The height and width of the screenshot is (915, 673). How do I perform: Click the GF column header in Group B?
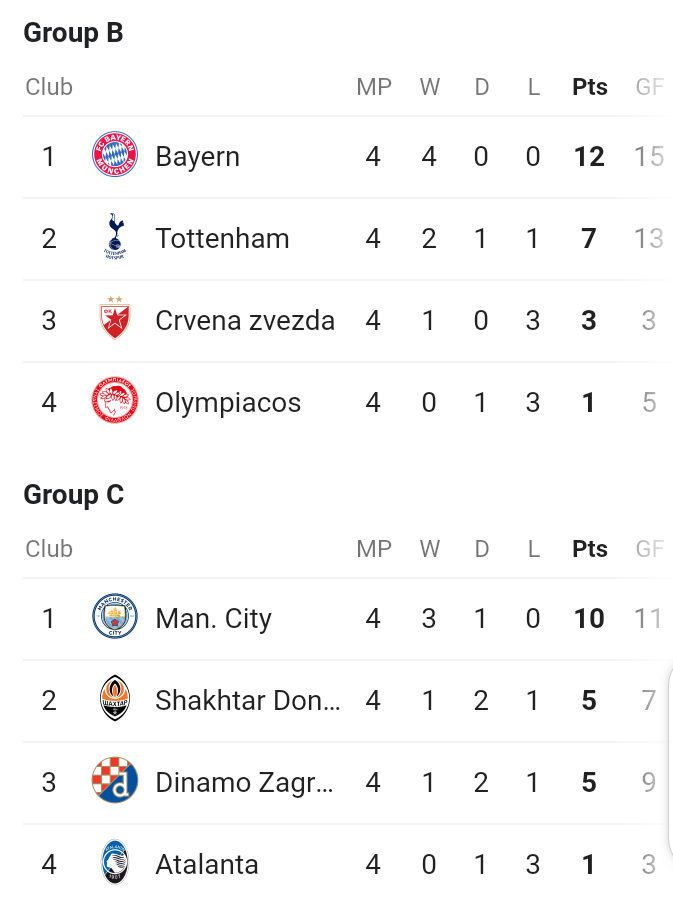pos(650,87)
